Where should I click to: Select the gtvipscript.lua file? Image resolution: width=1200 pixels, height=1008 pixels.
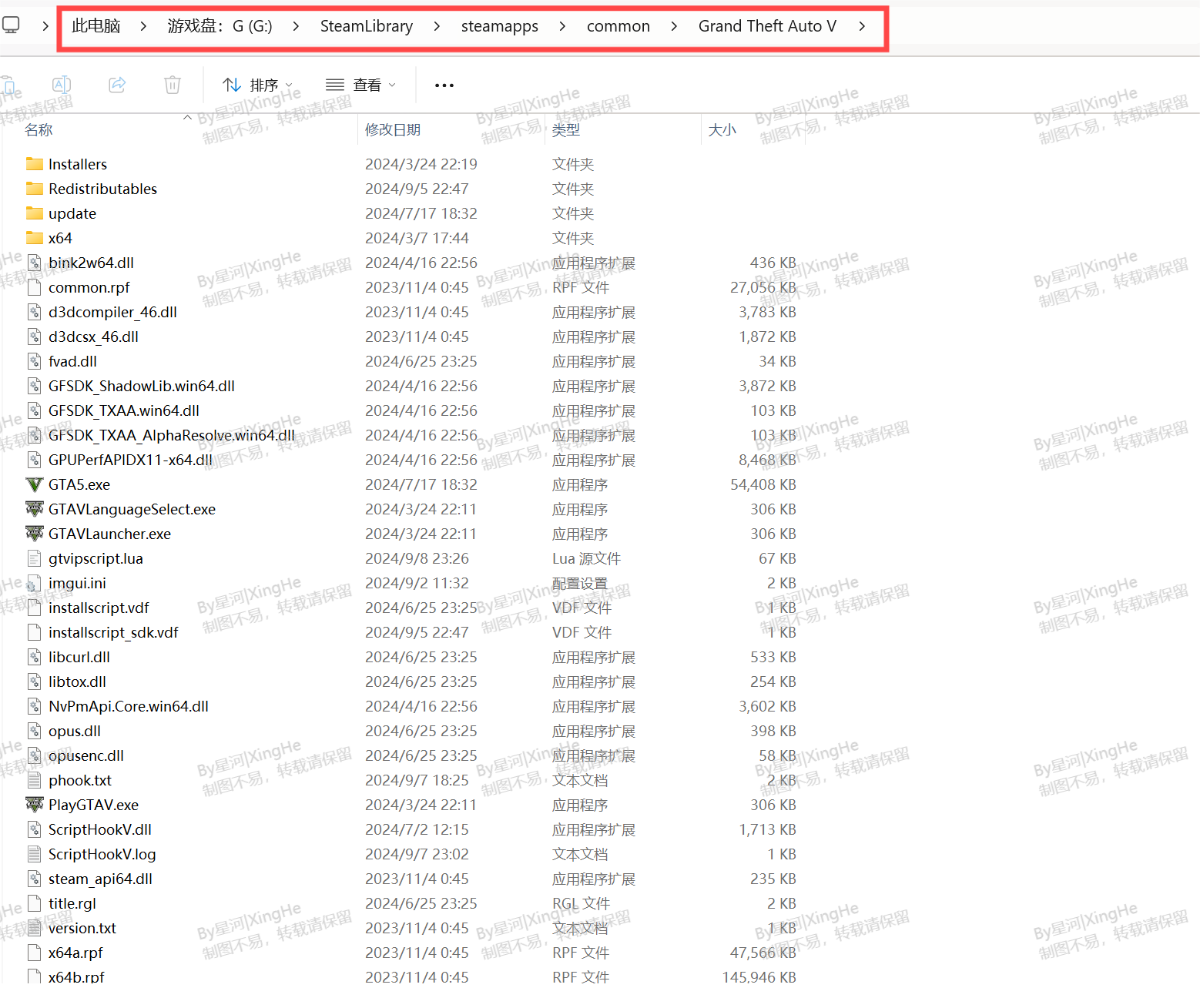coord(96,559)
